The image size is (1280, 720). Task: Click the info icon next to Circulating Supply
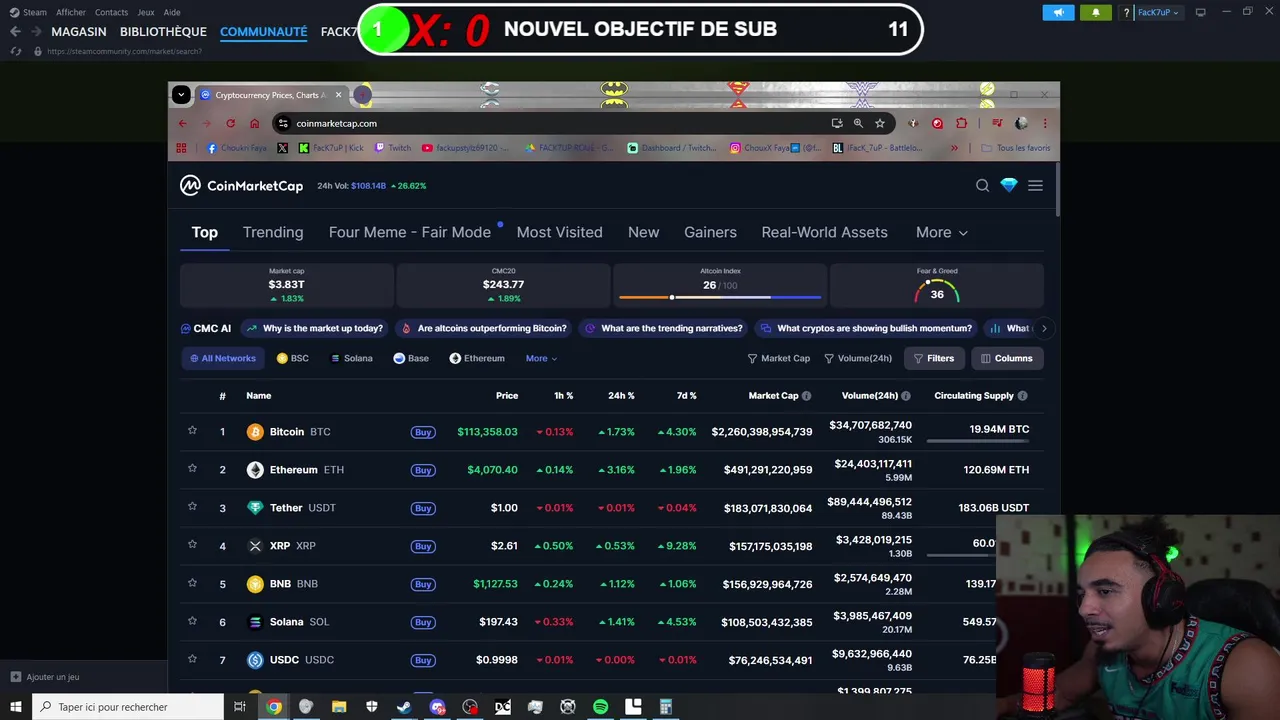[1022, 396]
